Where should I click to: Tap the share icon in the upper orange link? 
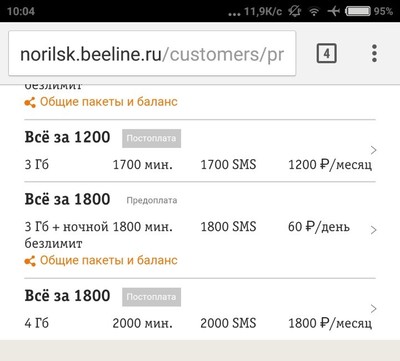coord(30,102)
